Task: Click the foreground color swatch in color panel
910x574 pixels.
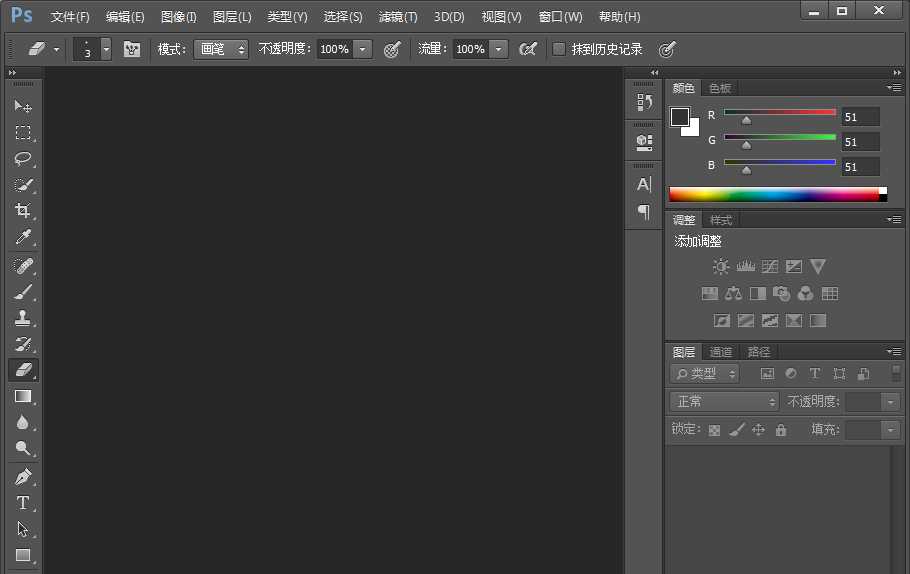Action: tap(680, 117)
